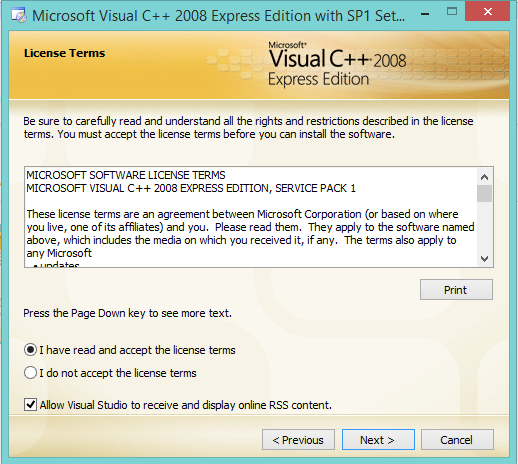
Task: Maximize the setup window
Action: [452, 12]
